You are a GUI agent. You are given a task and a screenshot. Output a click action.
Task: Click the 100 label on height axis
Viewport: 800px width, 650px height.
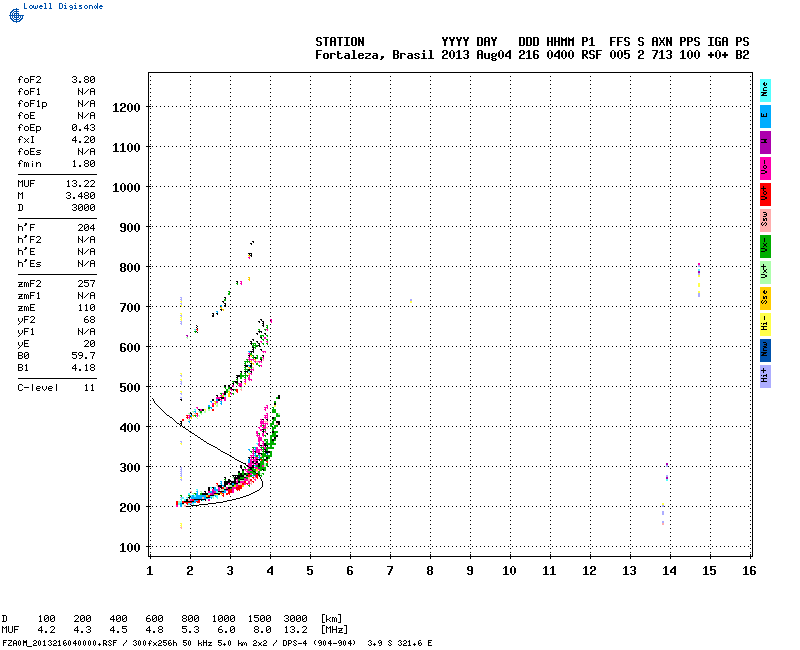(130, 547)
